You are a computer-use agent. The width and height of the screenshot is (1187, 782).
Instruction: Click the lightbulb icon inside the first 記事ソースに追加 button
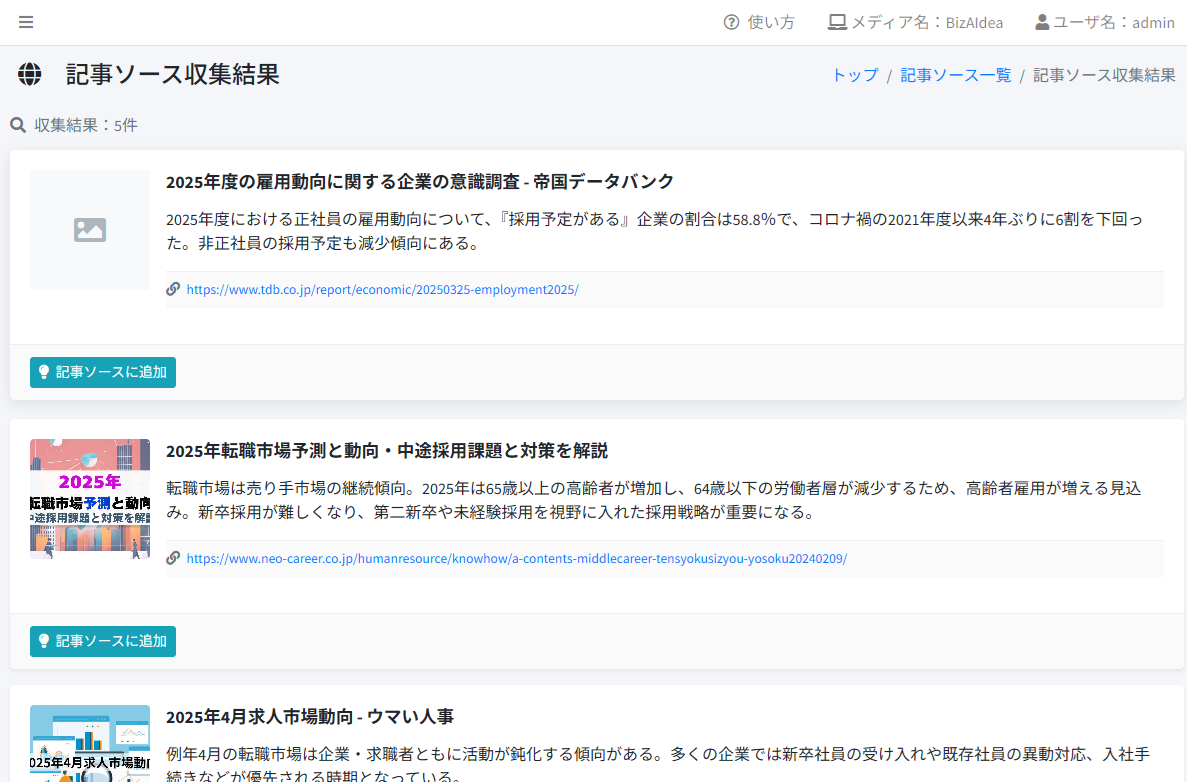coord(44,372)
